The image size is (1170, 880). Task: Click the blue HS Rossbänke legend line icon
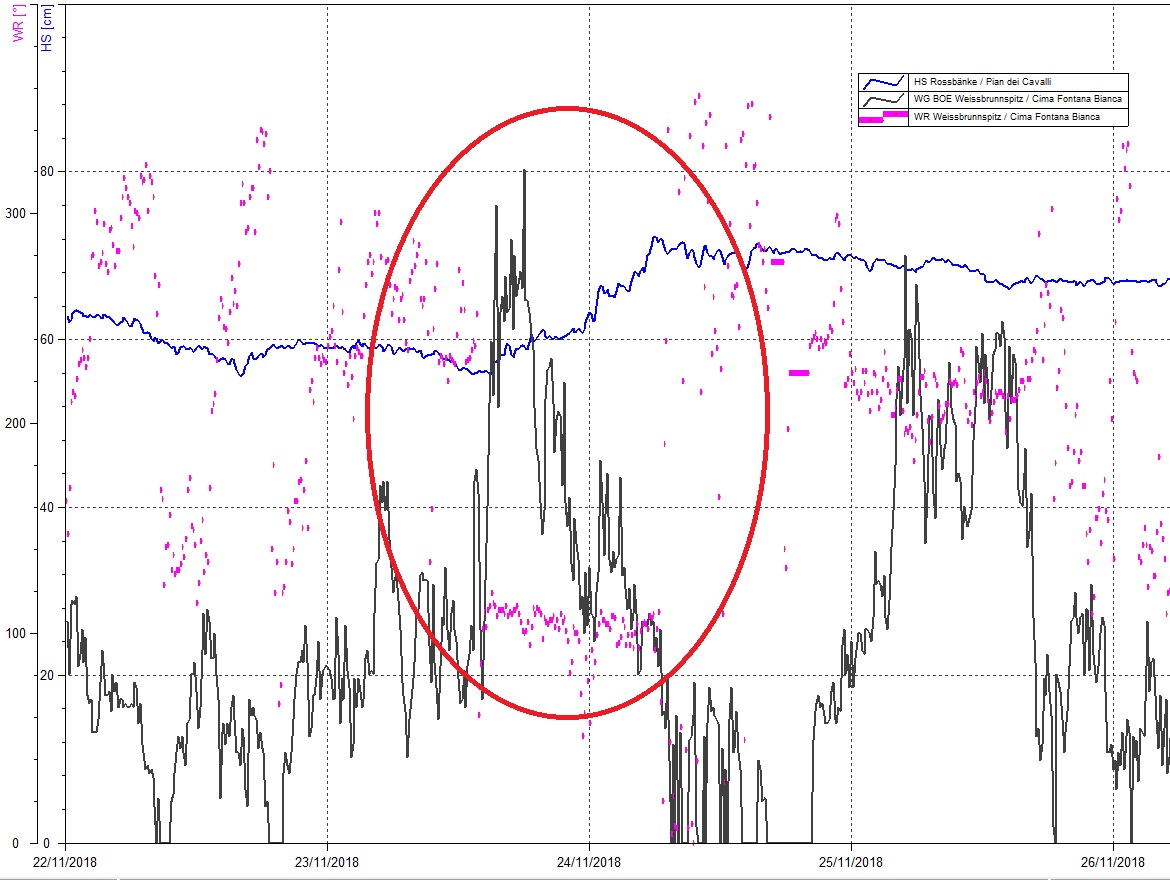883,83
